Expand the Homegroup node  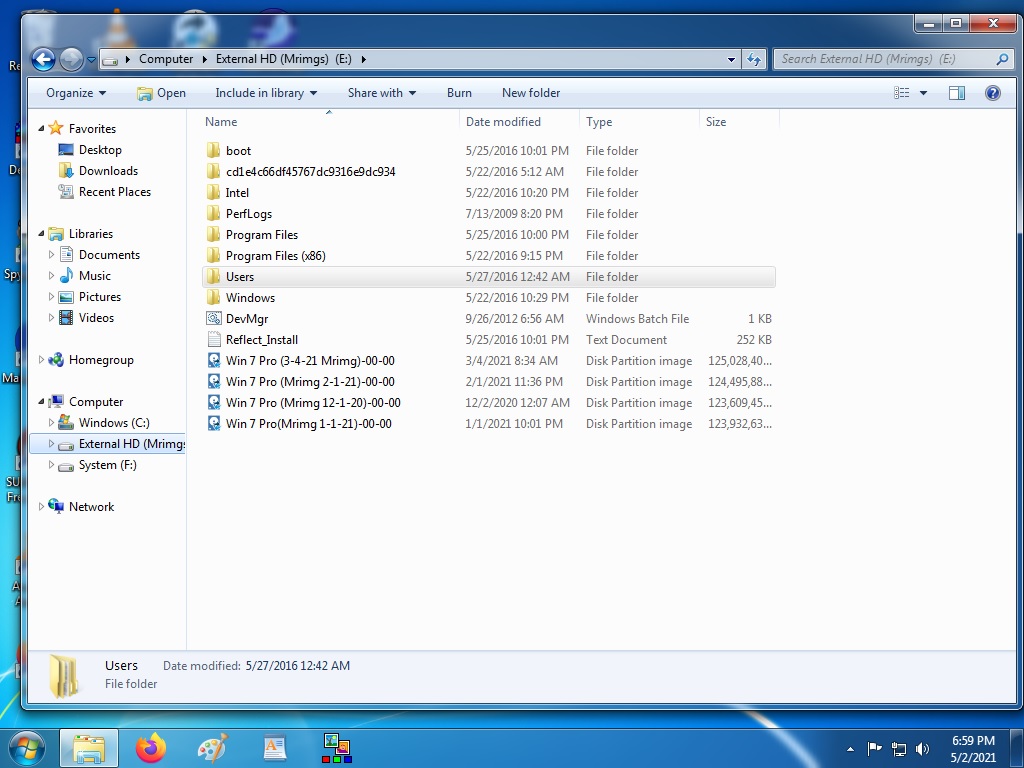[x=41, y=360]
